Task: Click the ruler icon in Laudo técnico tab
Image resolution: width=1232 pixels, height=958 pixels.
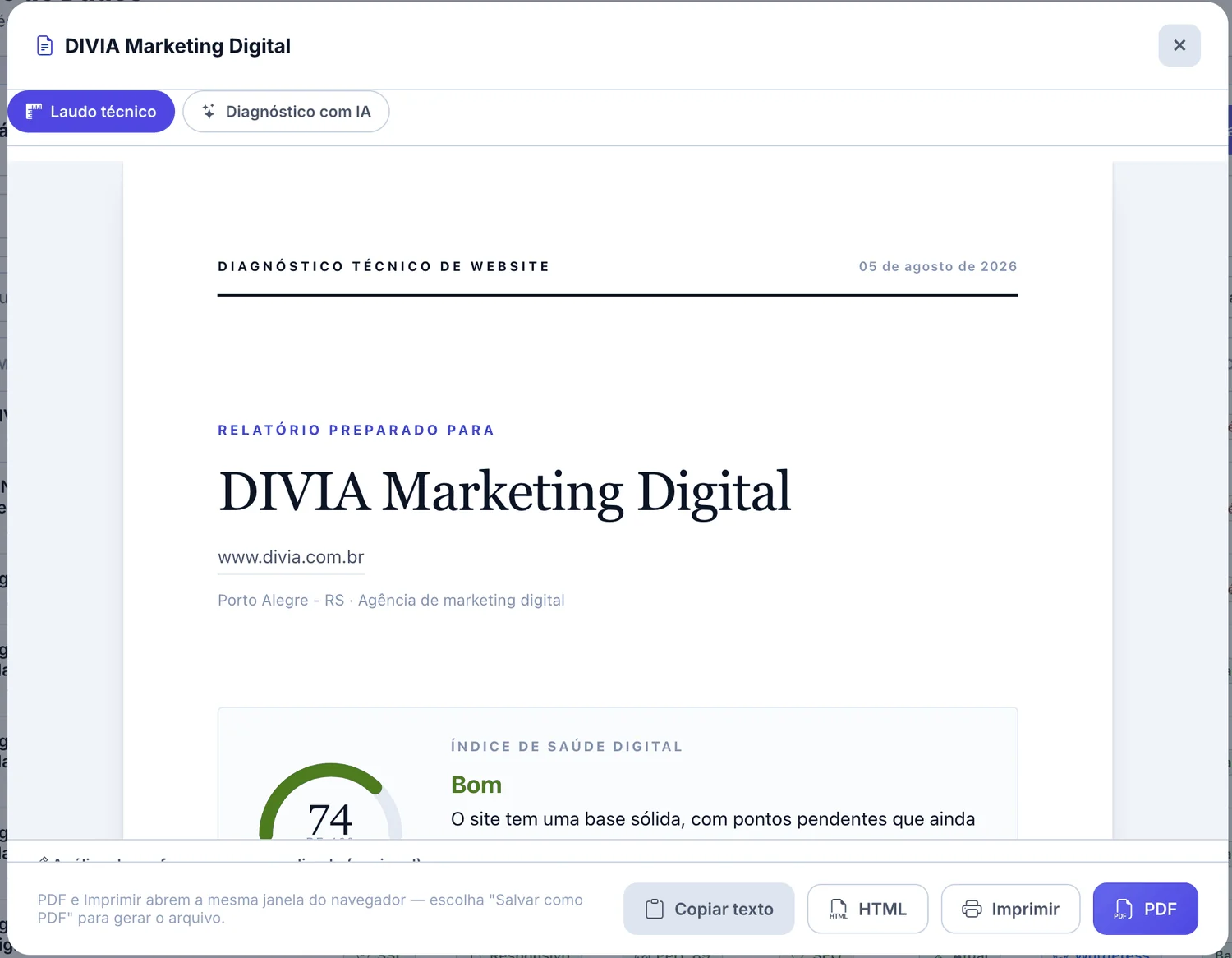Action: click(34, 112)
